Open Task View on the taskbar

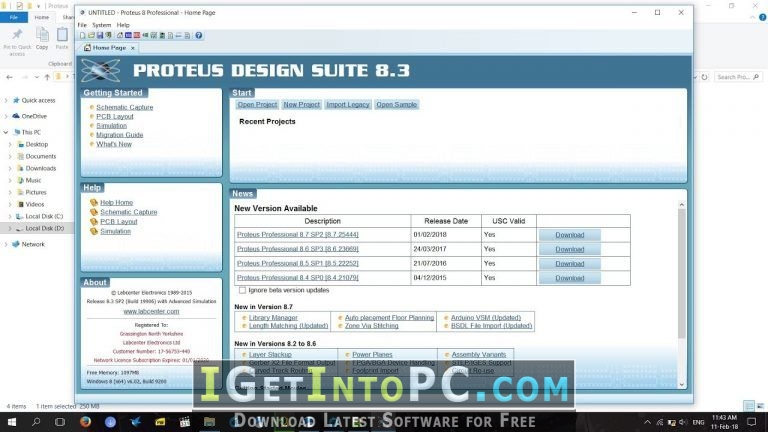coord(60,421)
